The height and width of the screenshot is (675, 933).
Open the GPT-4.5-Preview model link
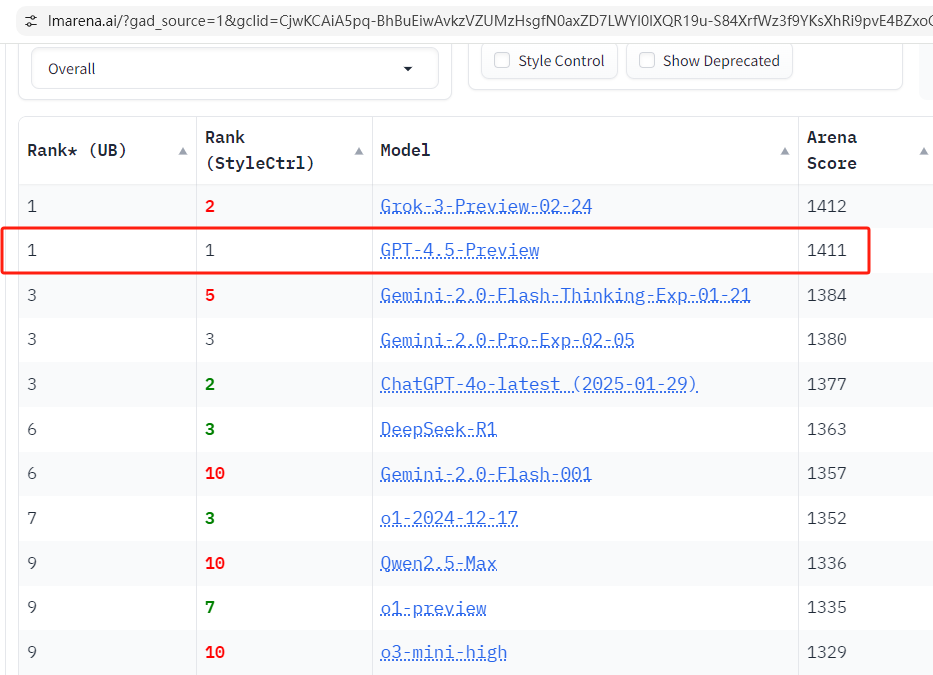click(460, 250)
